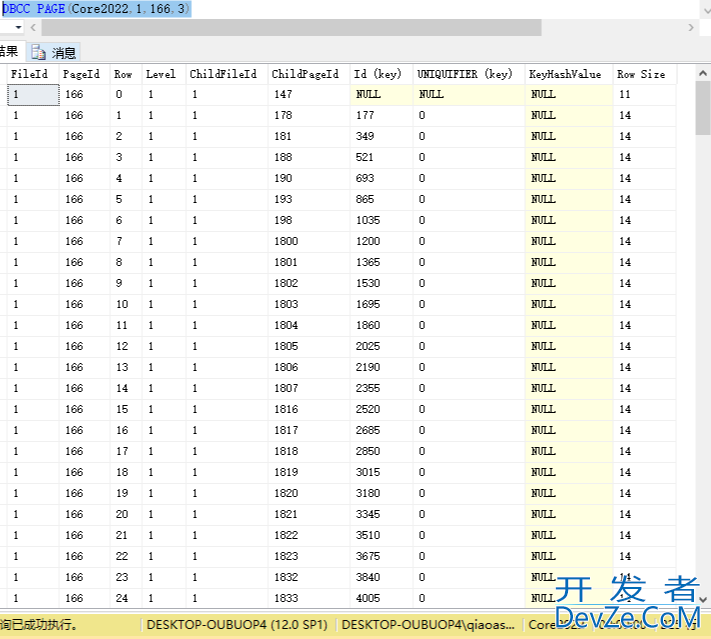Click the results grid vertical scrollbar thumb
The width and height of the screenshot is (711, 639).
[x=703, y=108]
